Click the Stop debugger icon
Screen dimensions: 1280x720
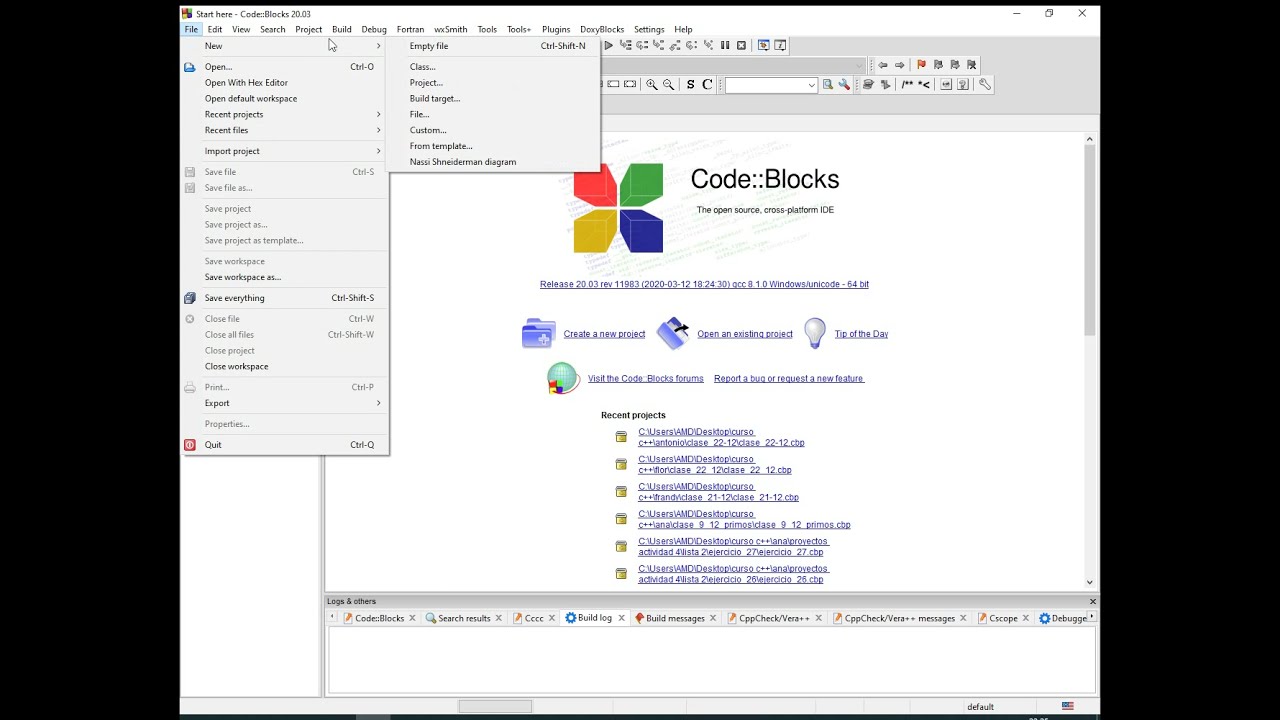pyautogui.click(x=741, y=45)
